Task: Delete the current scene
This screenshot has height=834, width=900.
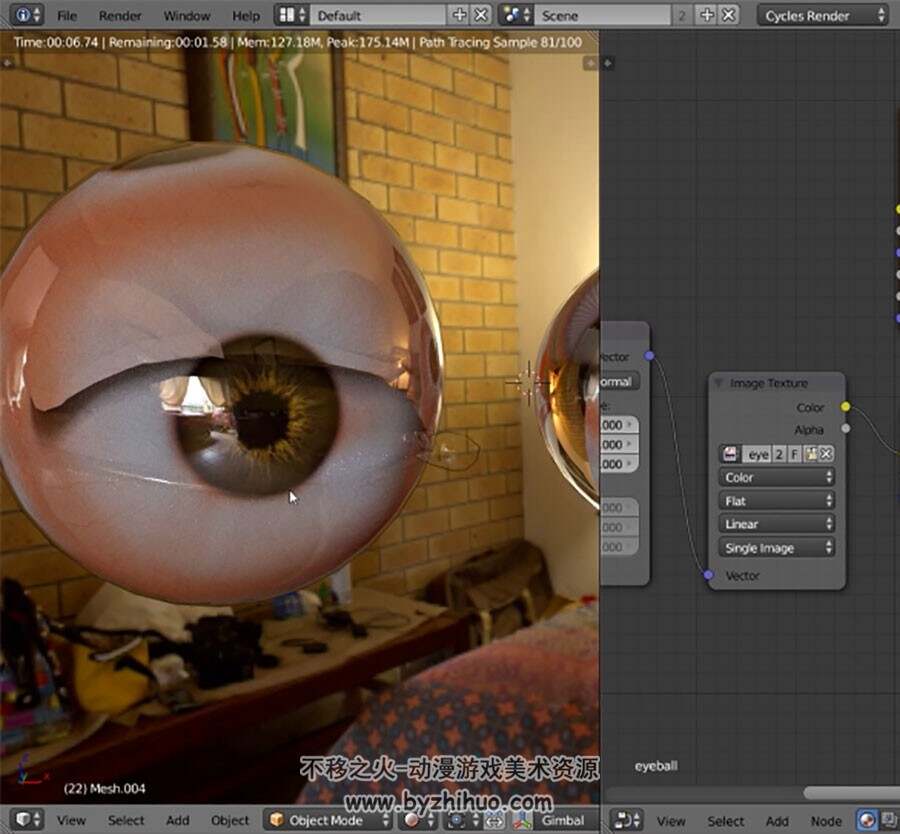Action: pyautogui.click(x=728, y=15)
